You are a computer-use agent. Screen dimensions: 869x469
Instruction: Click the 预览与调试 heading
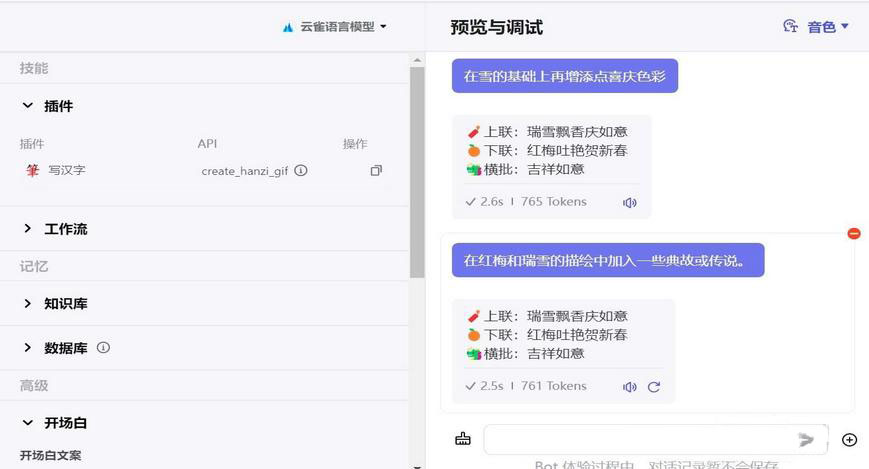[x=497, y=27]
